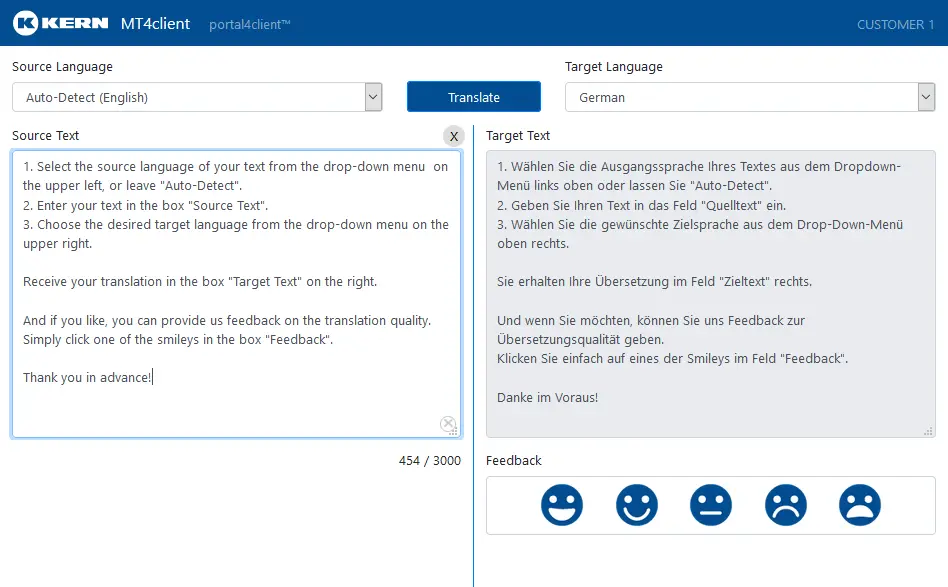Viewport: 948px width, 587px height.
Task: Pick the frowning face feedback smiley
Action: pyautogui.click(x=786, y=505)
